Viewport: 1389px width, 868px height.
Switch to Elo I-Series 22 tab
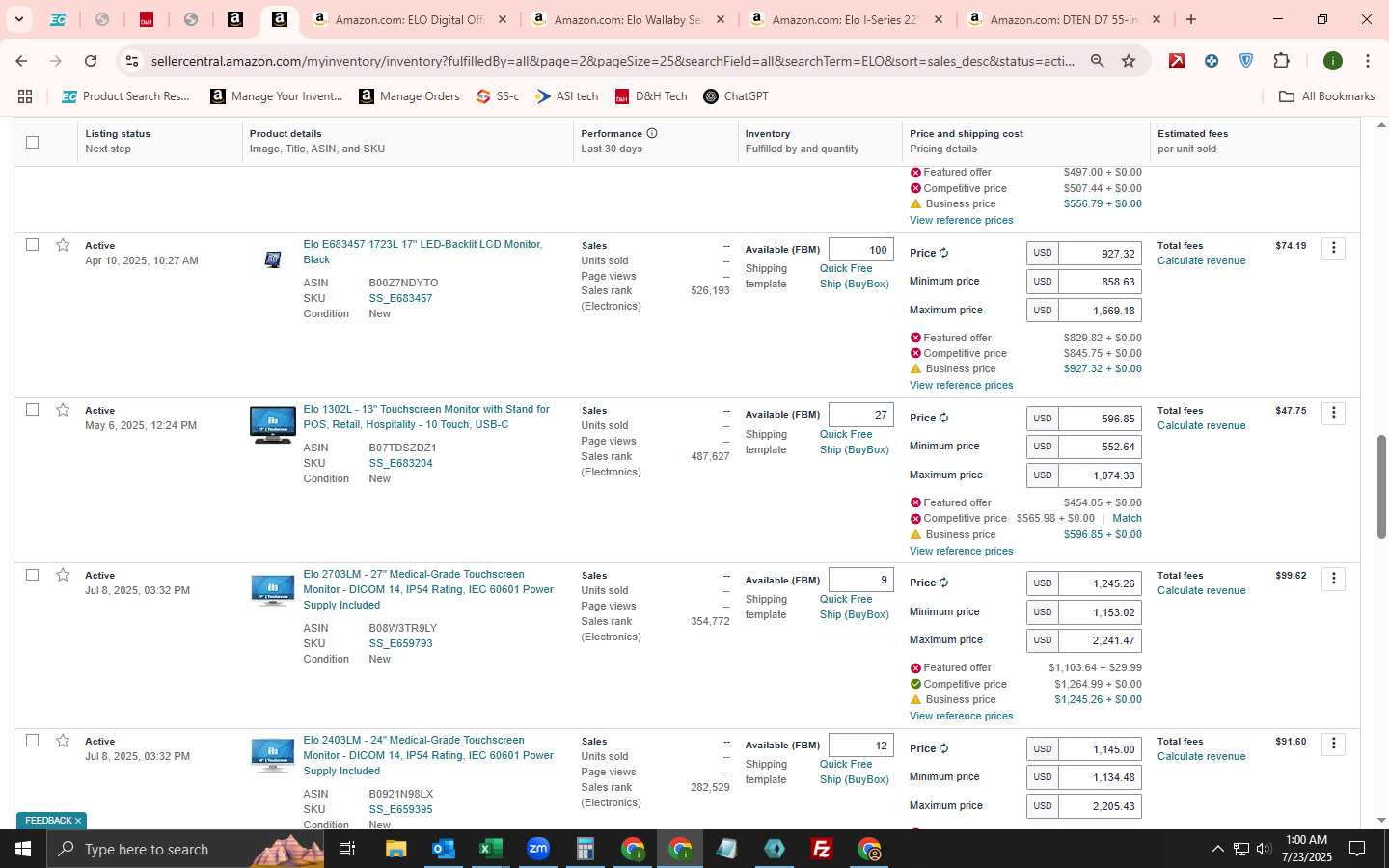click(848, 19)
